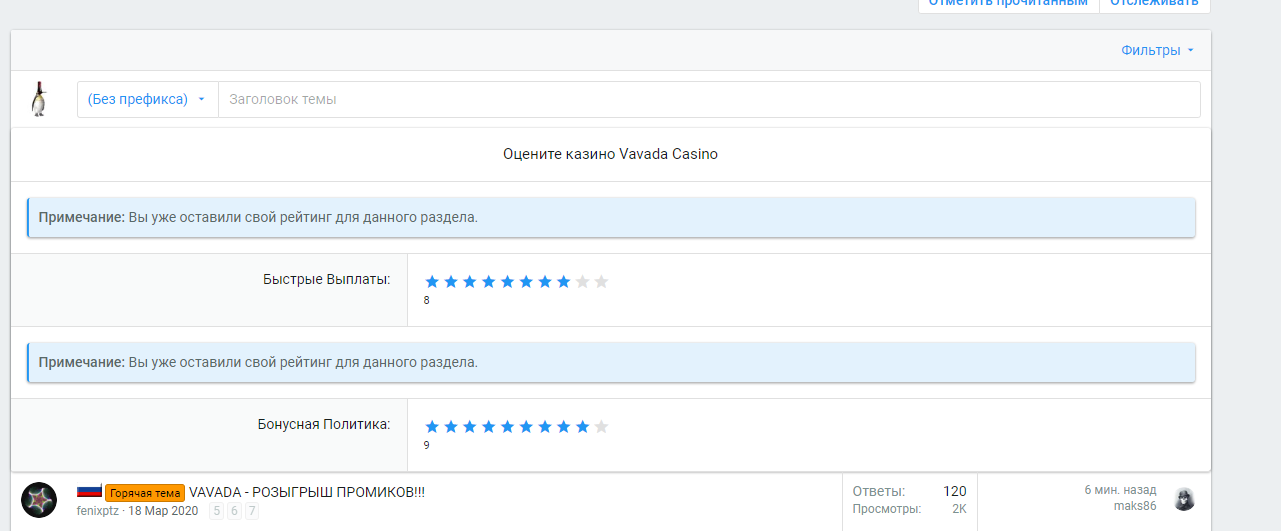Select eighth star for Бонусная Политика

coord(564,427)
